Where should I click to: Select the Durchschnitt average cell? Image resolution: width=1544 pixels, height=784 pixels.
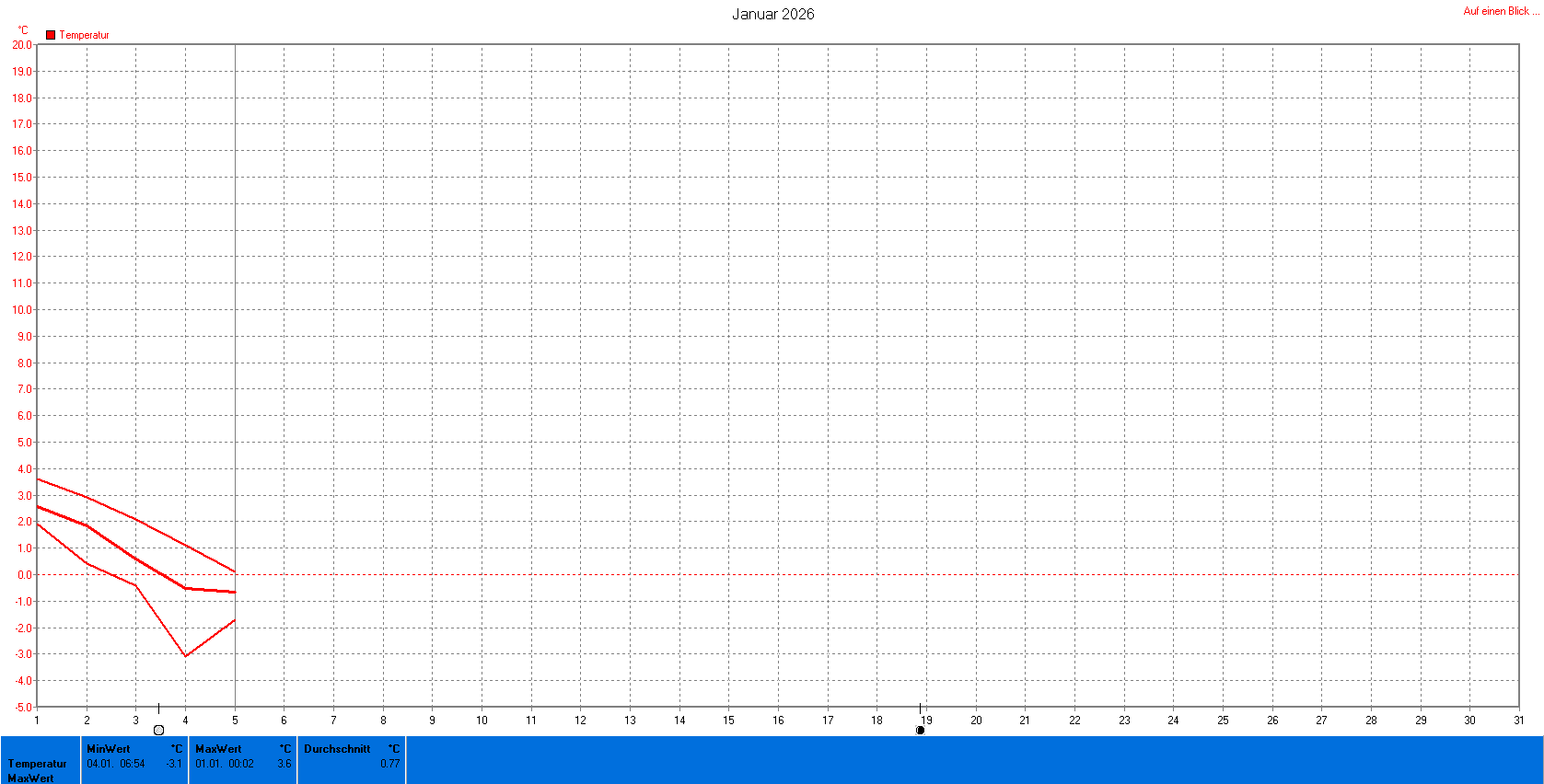click(x=352, y=759)
